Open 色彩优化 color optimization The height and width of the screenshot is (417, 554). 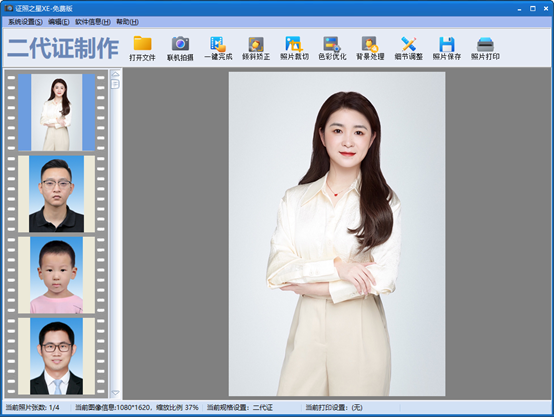tap(332, 48)
